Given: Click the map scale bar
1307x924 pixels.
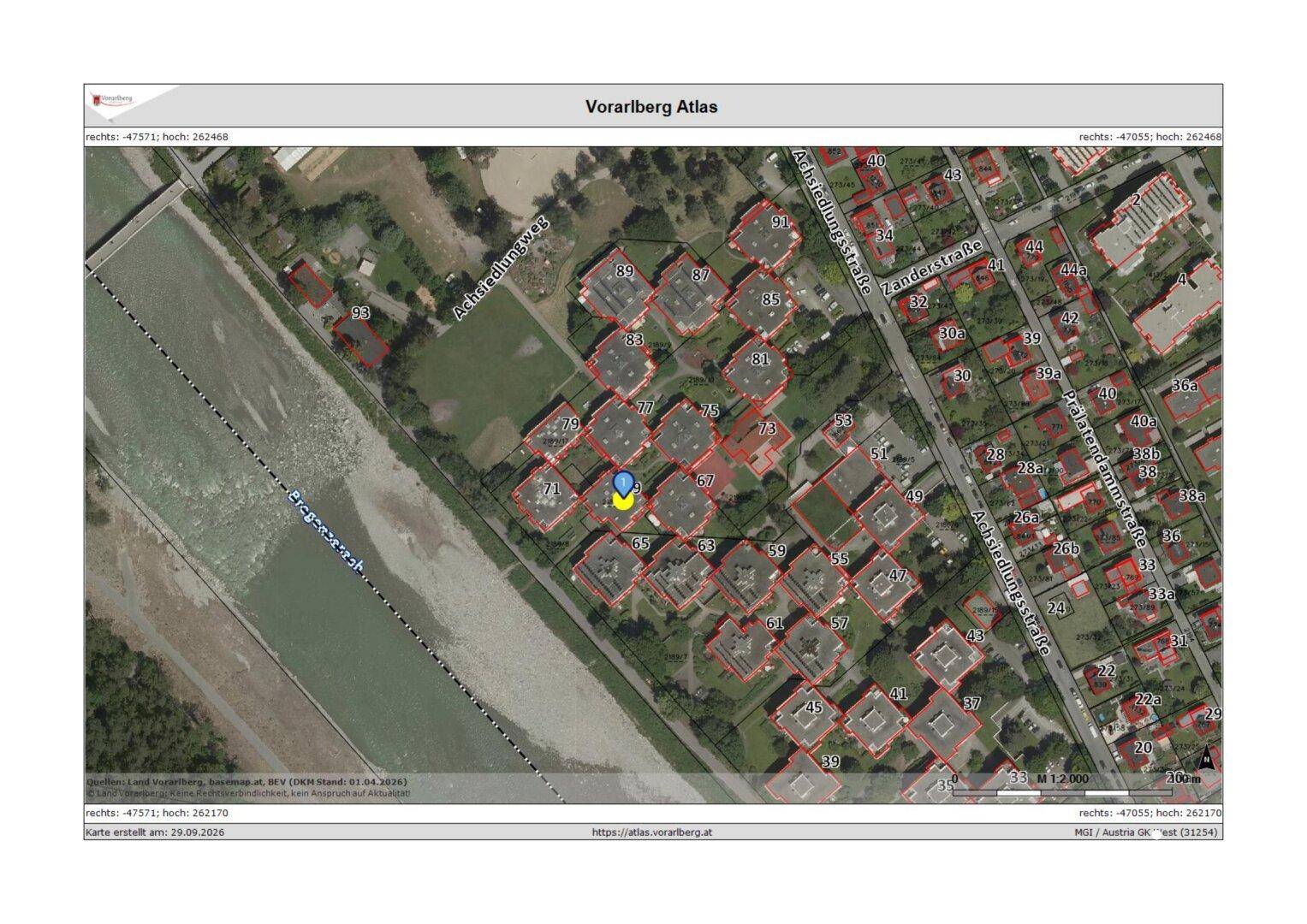Looking at the screenshot, I should [x=1062, y=792].
